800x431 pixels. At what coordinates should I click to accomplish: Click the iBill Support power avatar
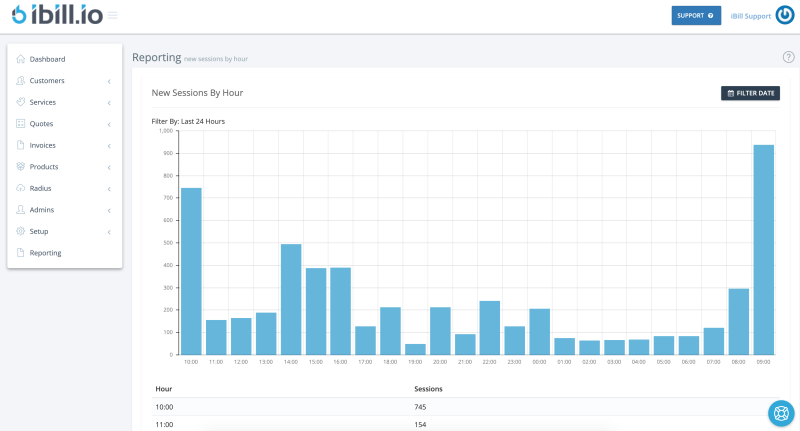[785, 15]
